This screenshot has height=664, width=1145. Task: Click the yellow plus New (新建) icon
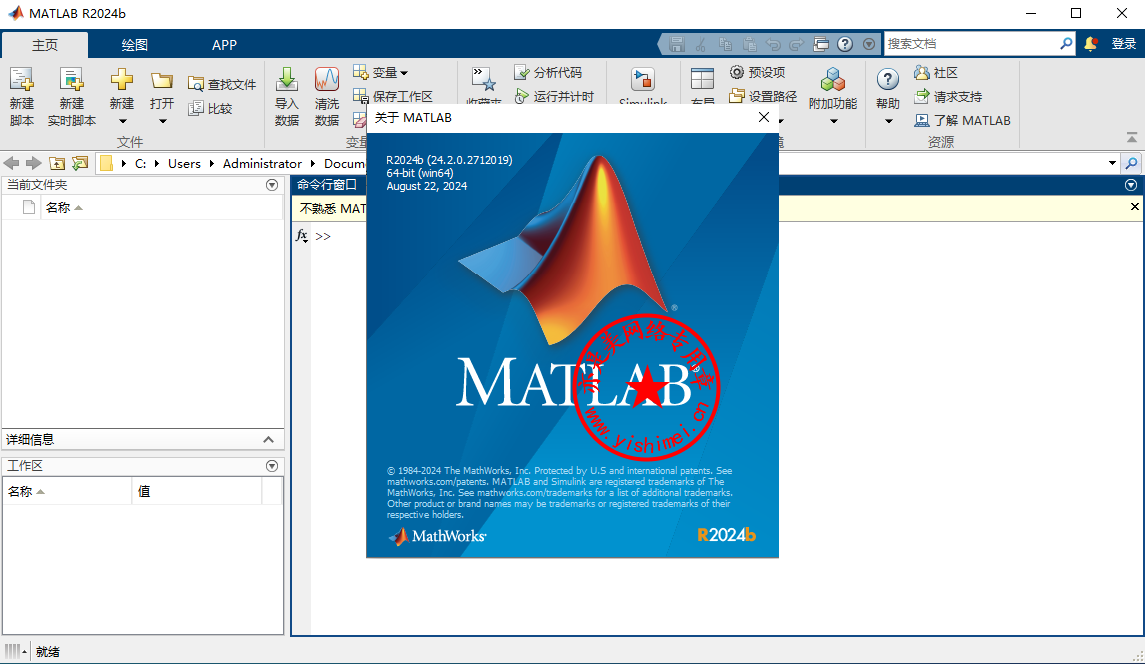[x=122, y=79]
